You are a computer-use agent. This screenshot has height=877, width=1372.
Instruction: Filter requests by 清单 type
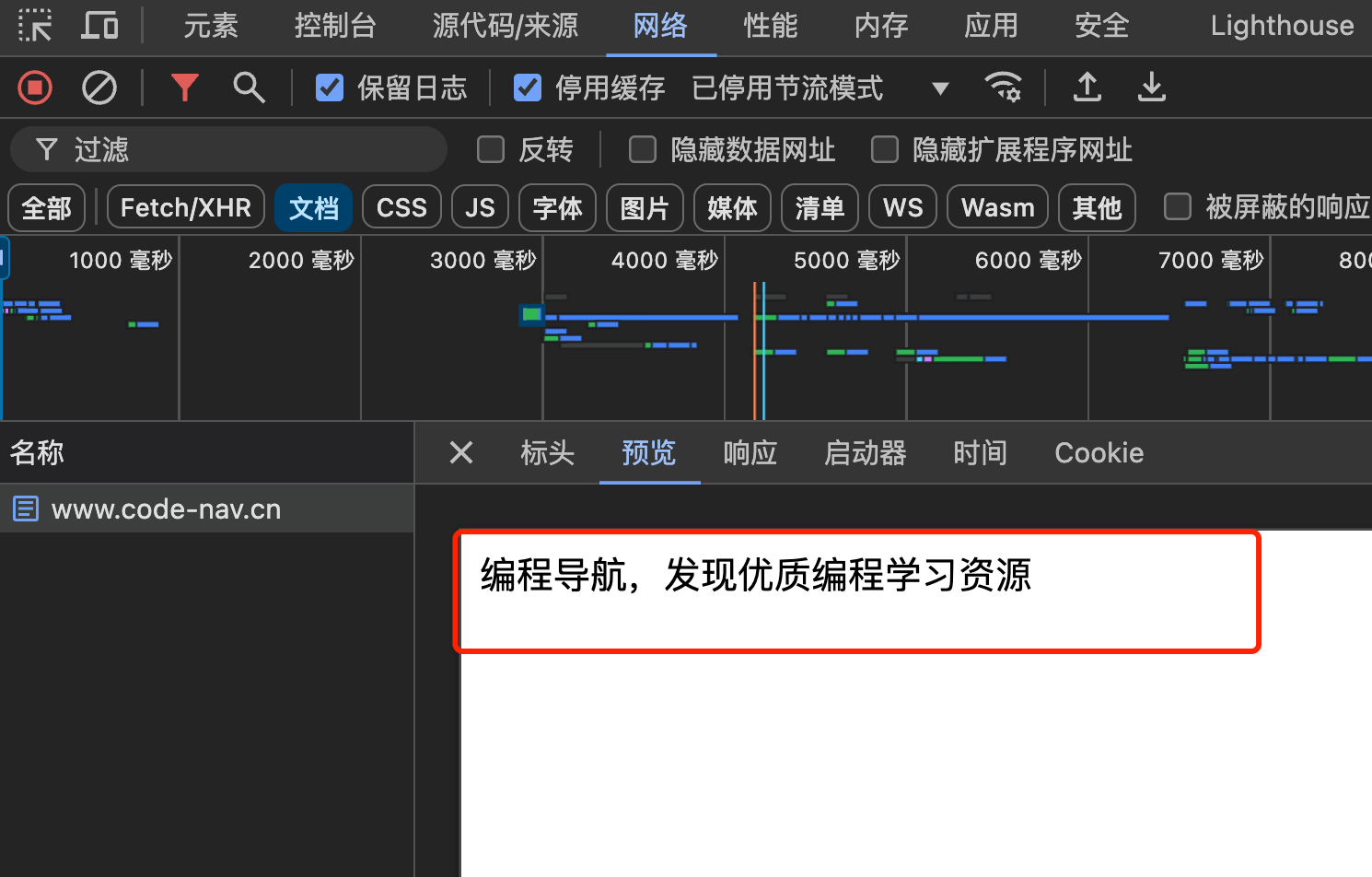820,207
